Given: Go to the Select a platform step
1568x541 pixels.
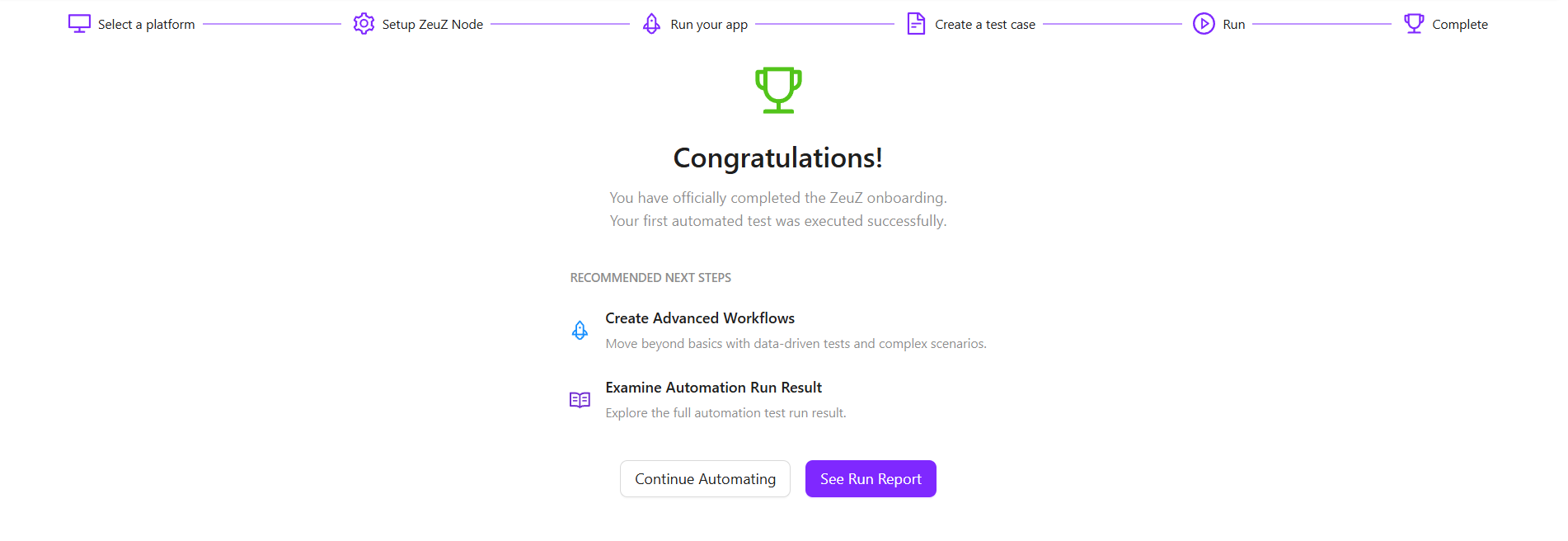Looking at the screenshot, I should [147, 25].
